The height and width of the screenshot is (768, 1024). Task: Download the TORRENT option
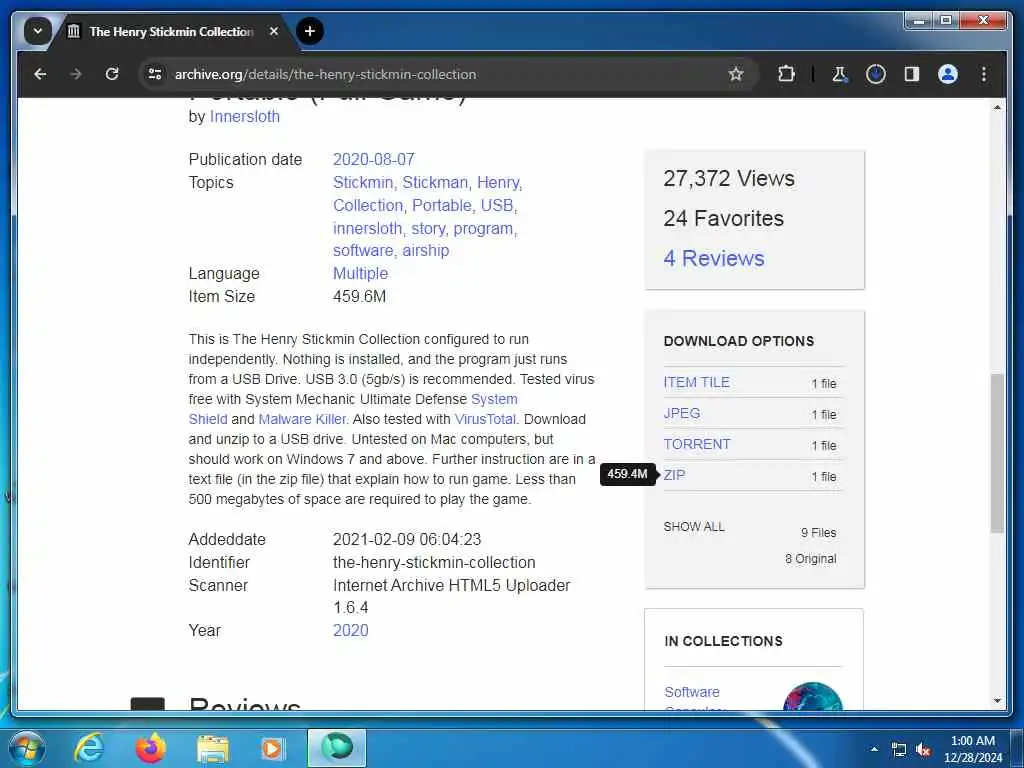tap(697, 444)
